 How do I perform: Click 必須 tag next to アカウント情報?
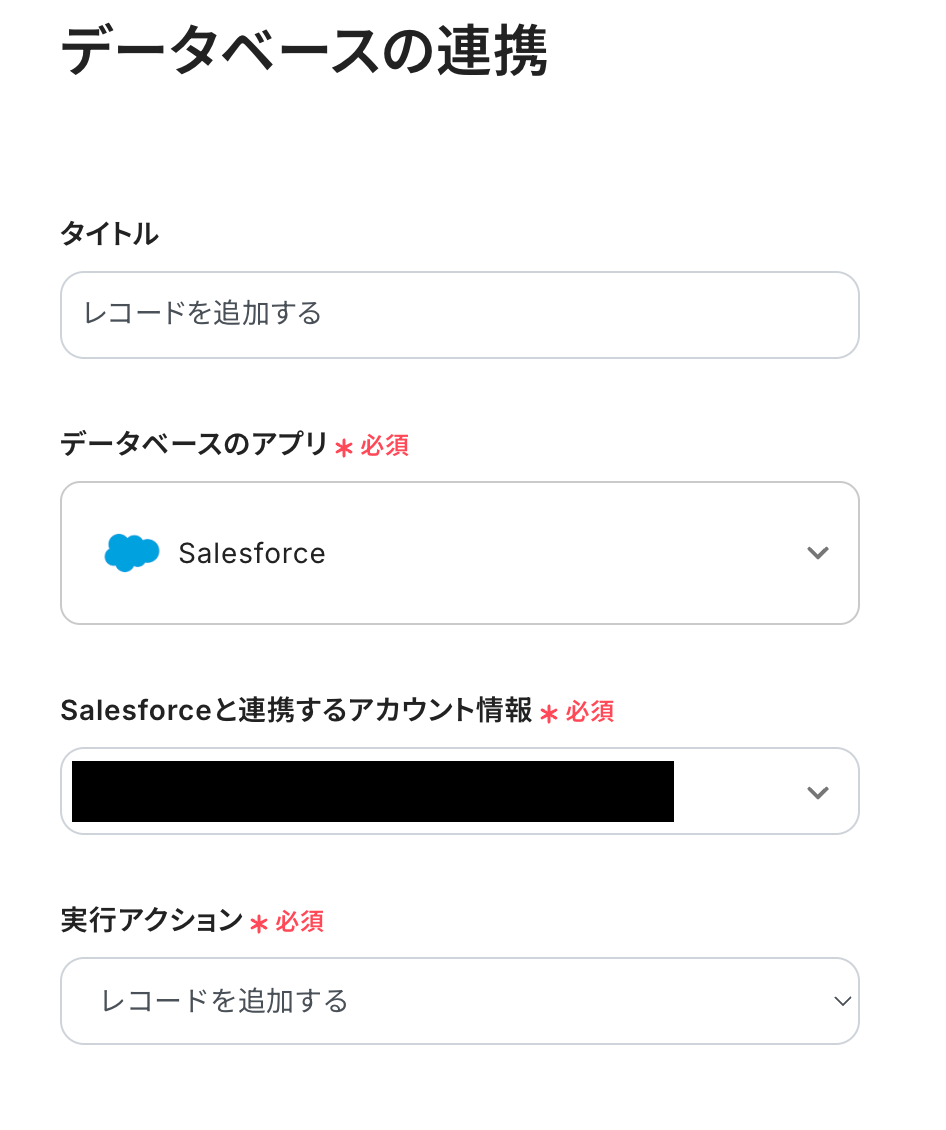(x=590, y=712)
